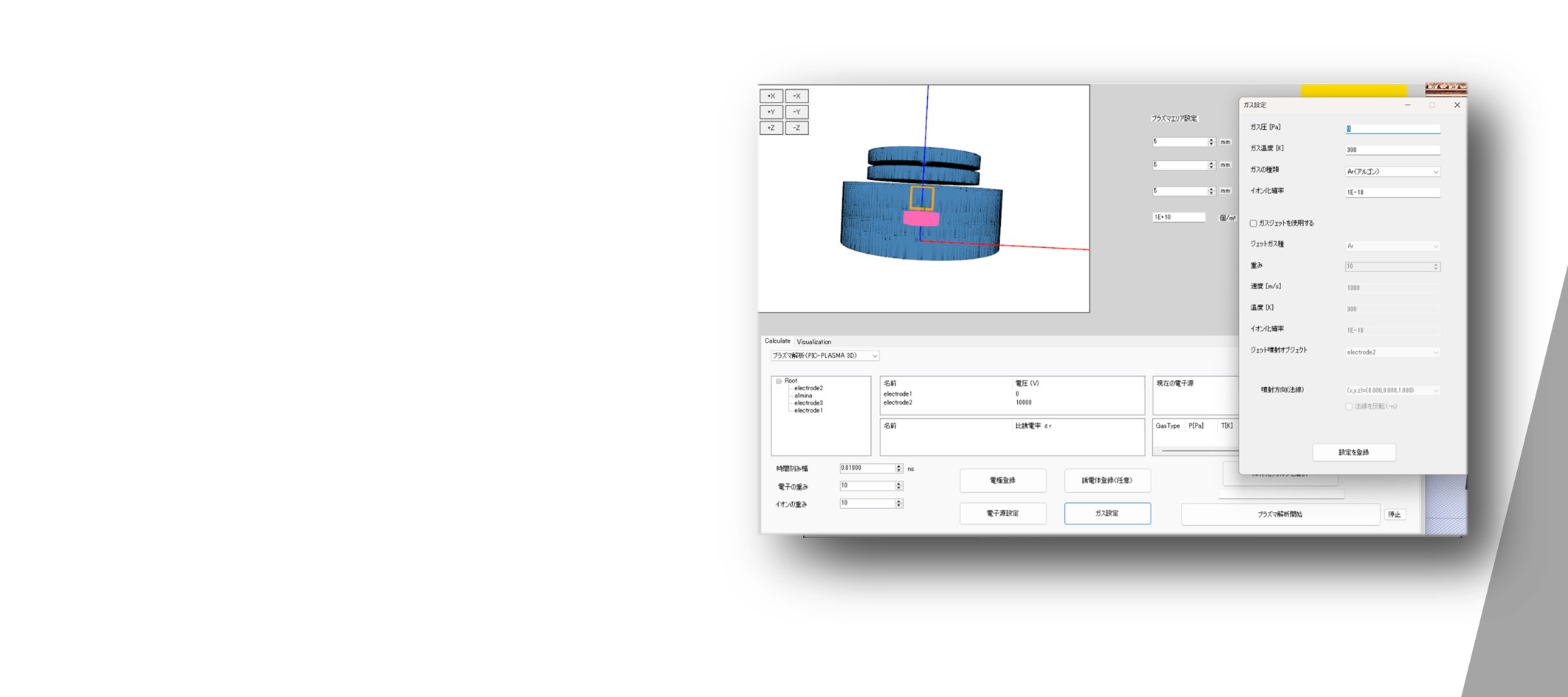This screenshot has width=1568, height=697.
Task: Set 3D view to -Z direction
Action: tap(797, 128)
